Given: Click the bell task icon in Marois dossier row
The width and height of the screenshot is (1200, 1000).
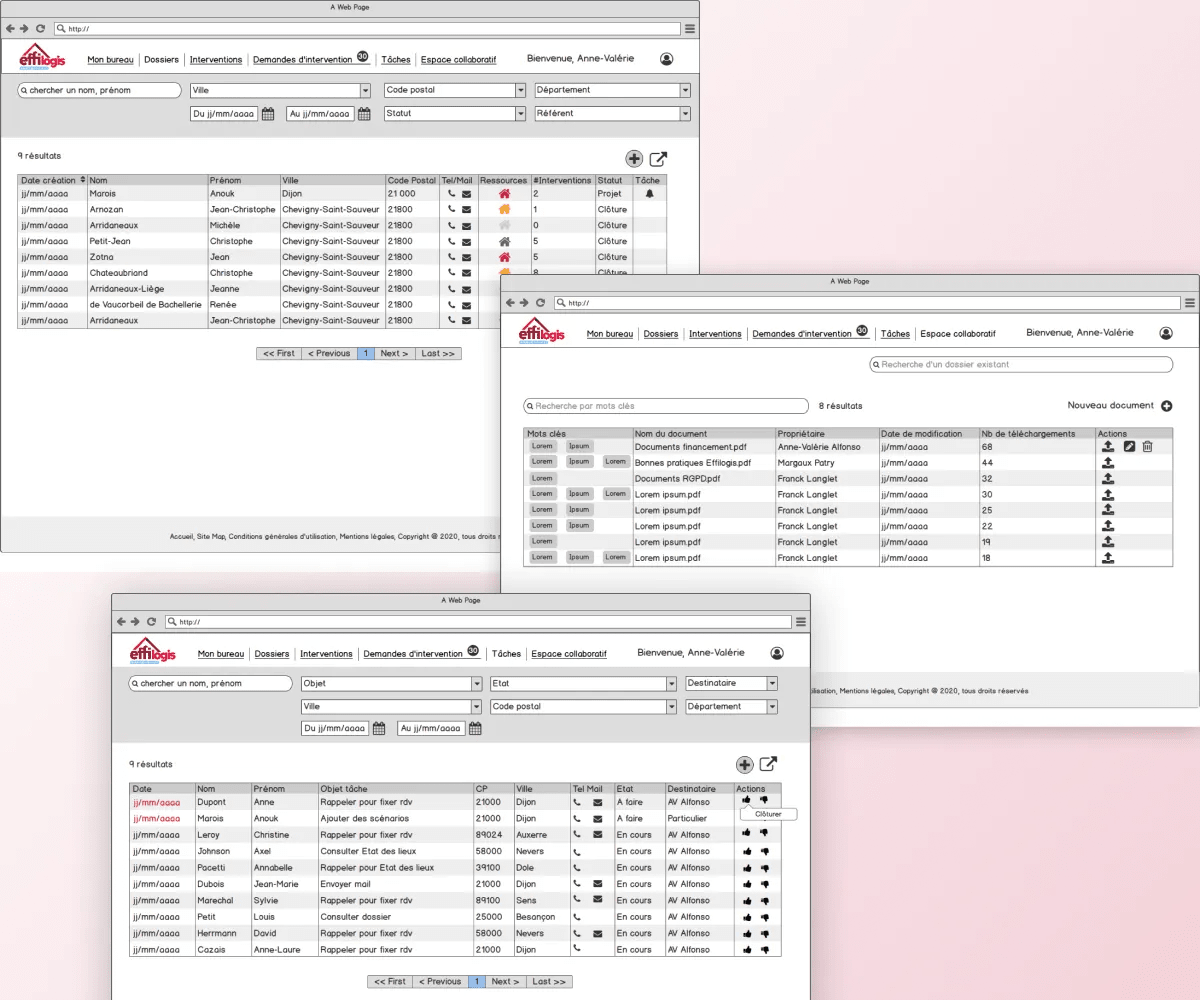Looking at the screenshot, I should [649, 194].
